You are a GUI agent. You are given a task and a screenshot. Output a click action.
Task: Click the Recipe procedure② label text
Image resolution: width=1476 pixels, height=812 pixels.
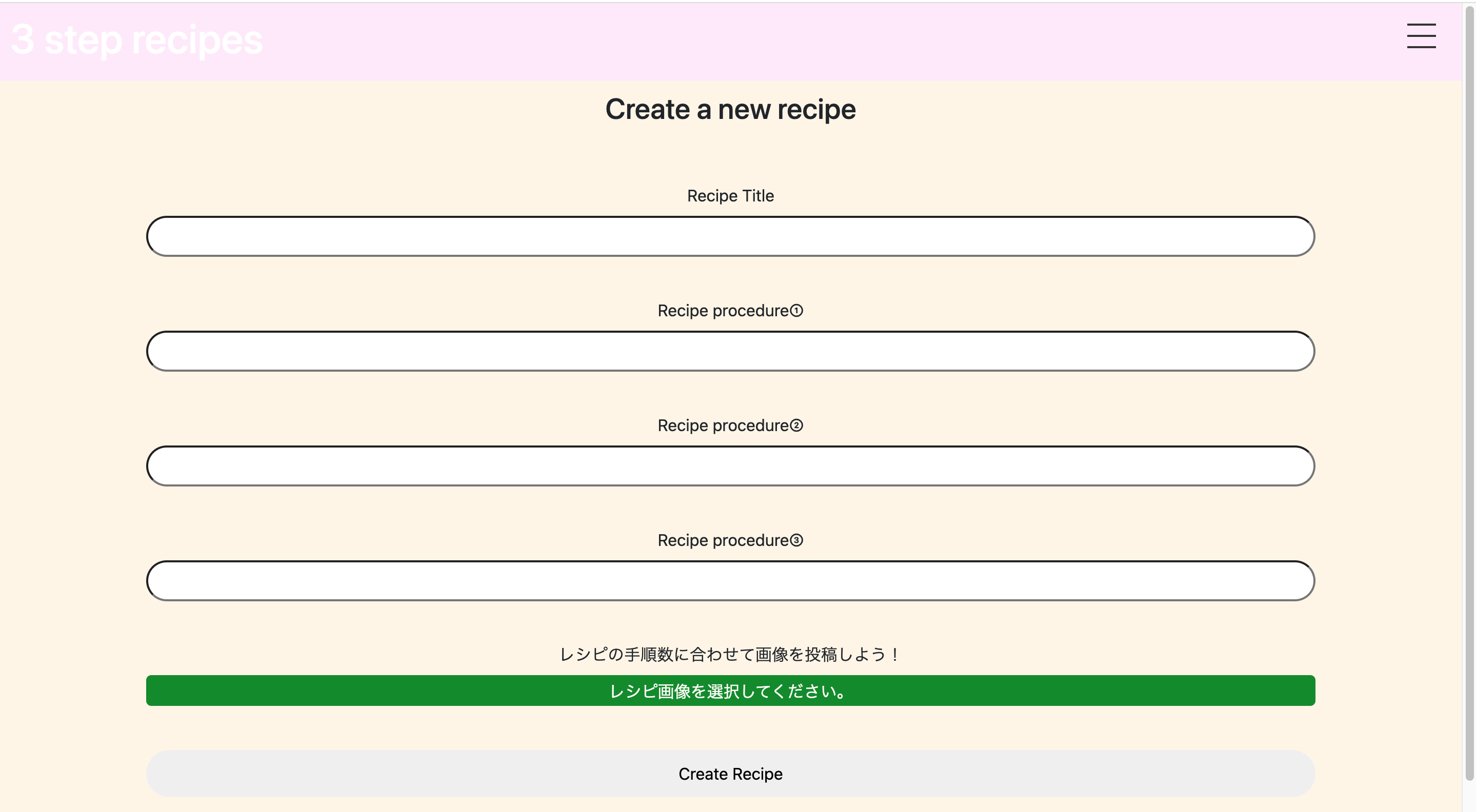click(x=730, y=425)
